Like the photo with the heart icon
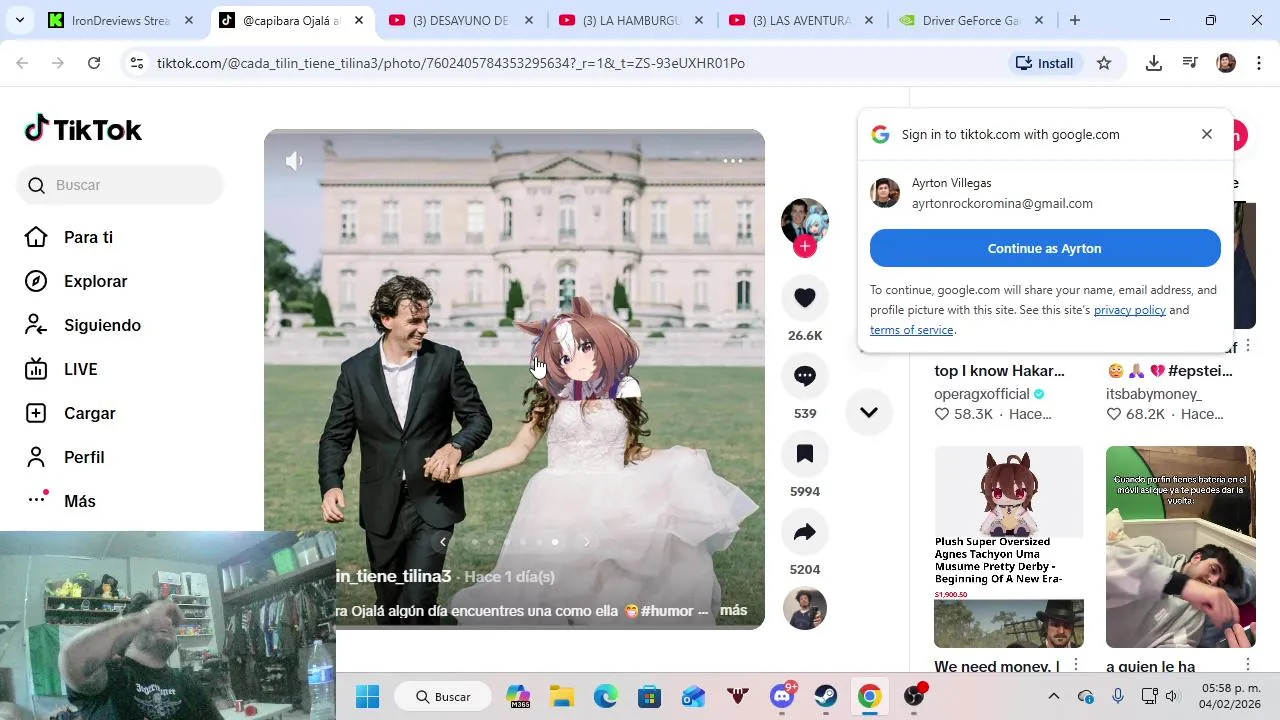This screenshot has width=1280, height=720. [x=805, y=298]
